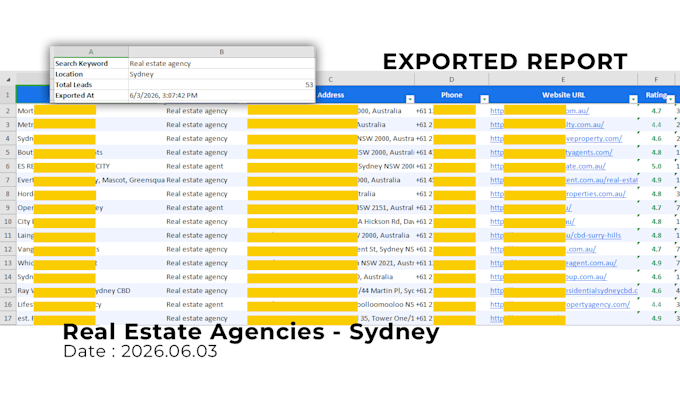Select row 1 header number
The image size is (680, 409).
click(x=8, y=95)
